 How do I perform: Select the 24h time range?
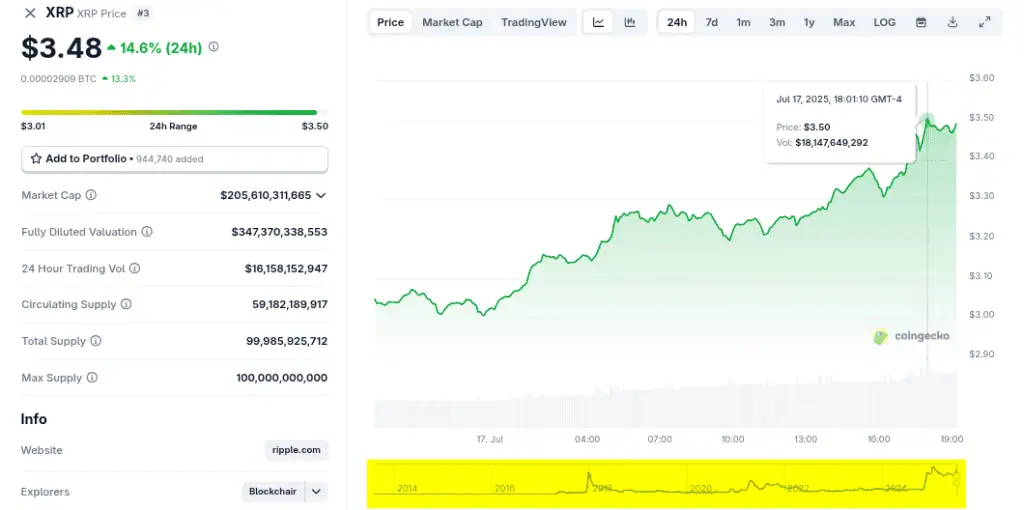[677, 22]
